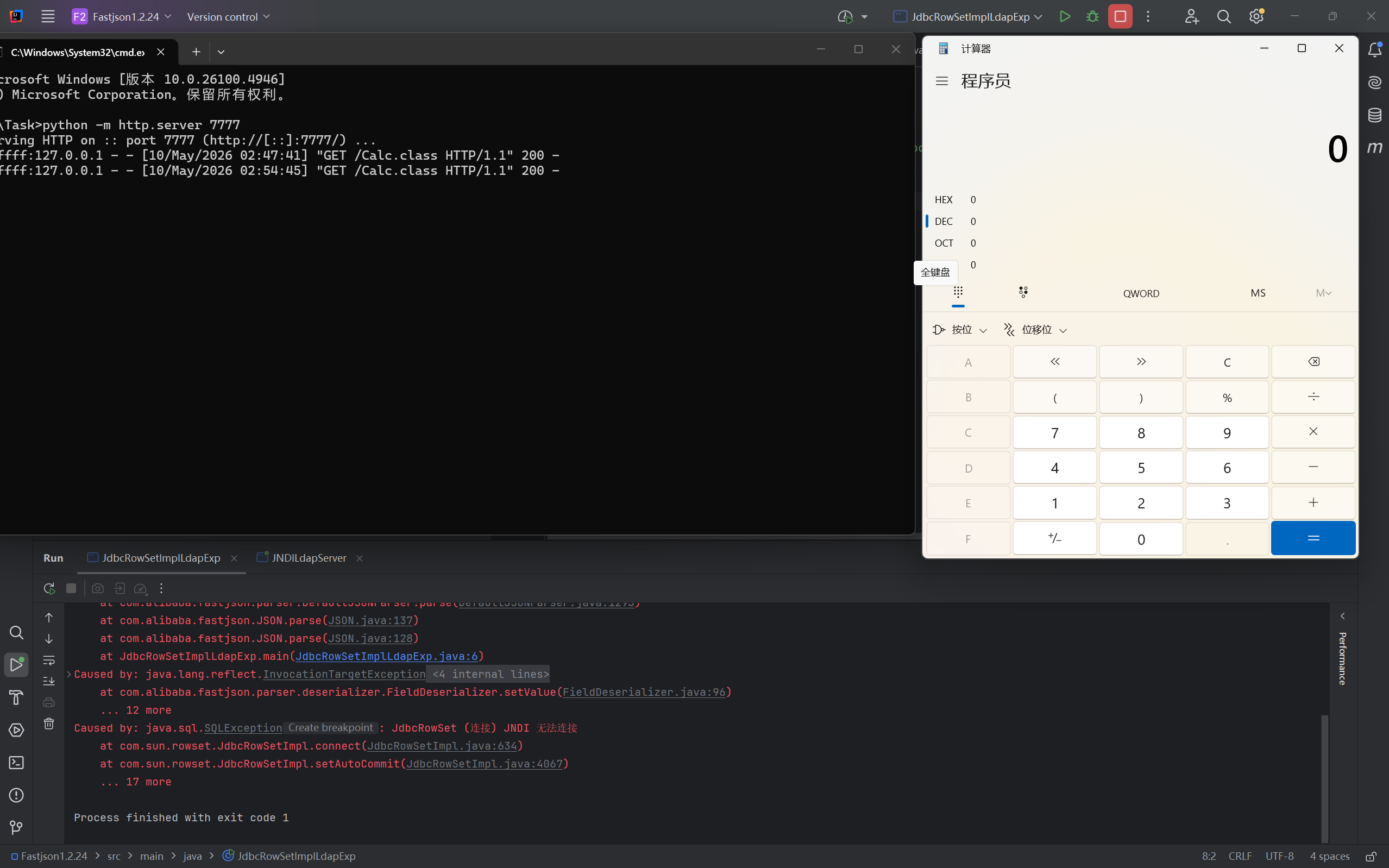The width and height of the screenshot is (1389, 868).
Task: Select OCT number base in Calculator
Action: pyautogui.click(x=1140, y=243)
